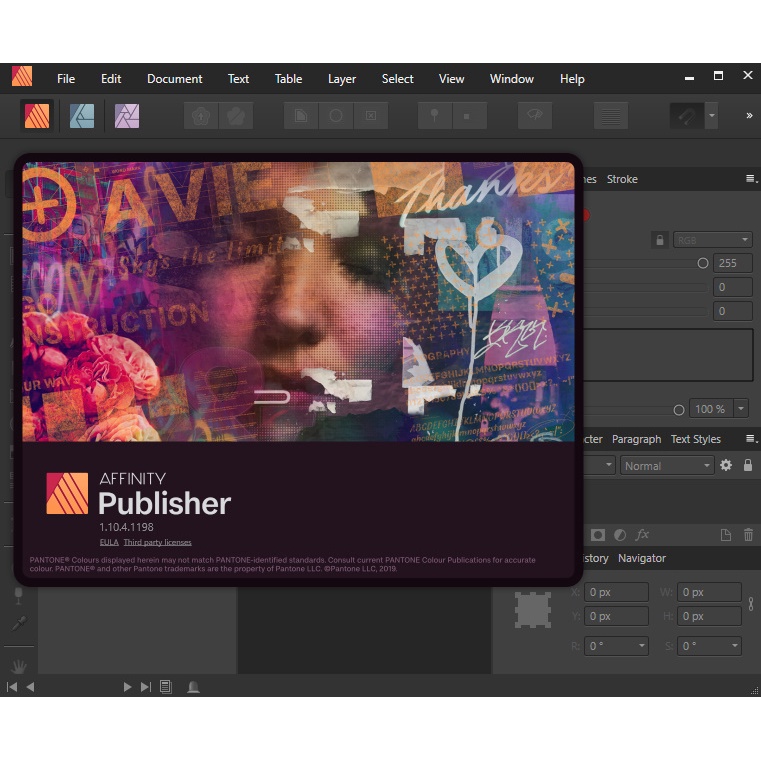
Task: Switch to the Designer persona icon
Action: (82, 116)
